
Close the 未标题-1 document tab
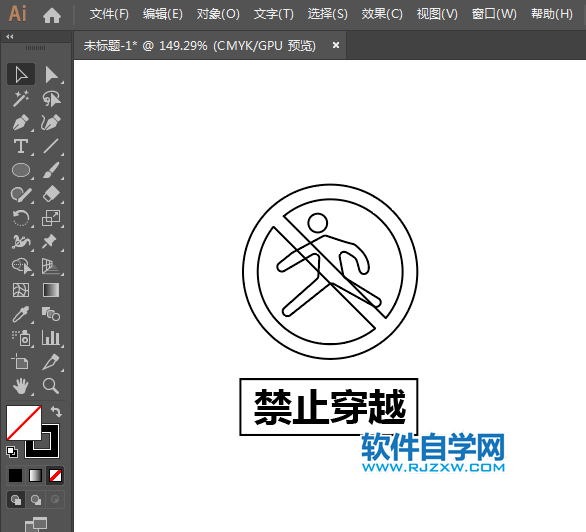(336, 45)
